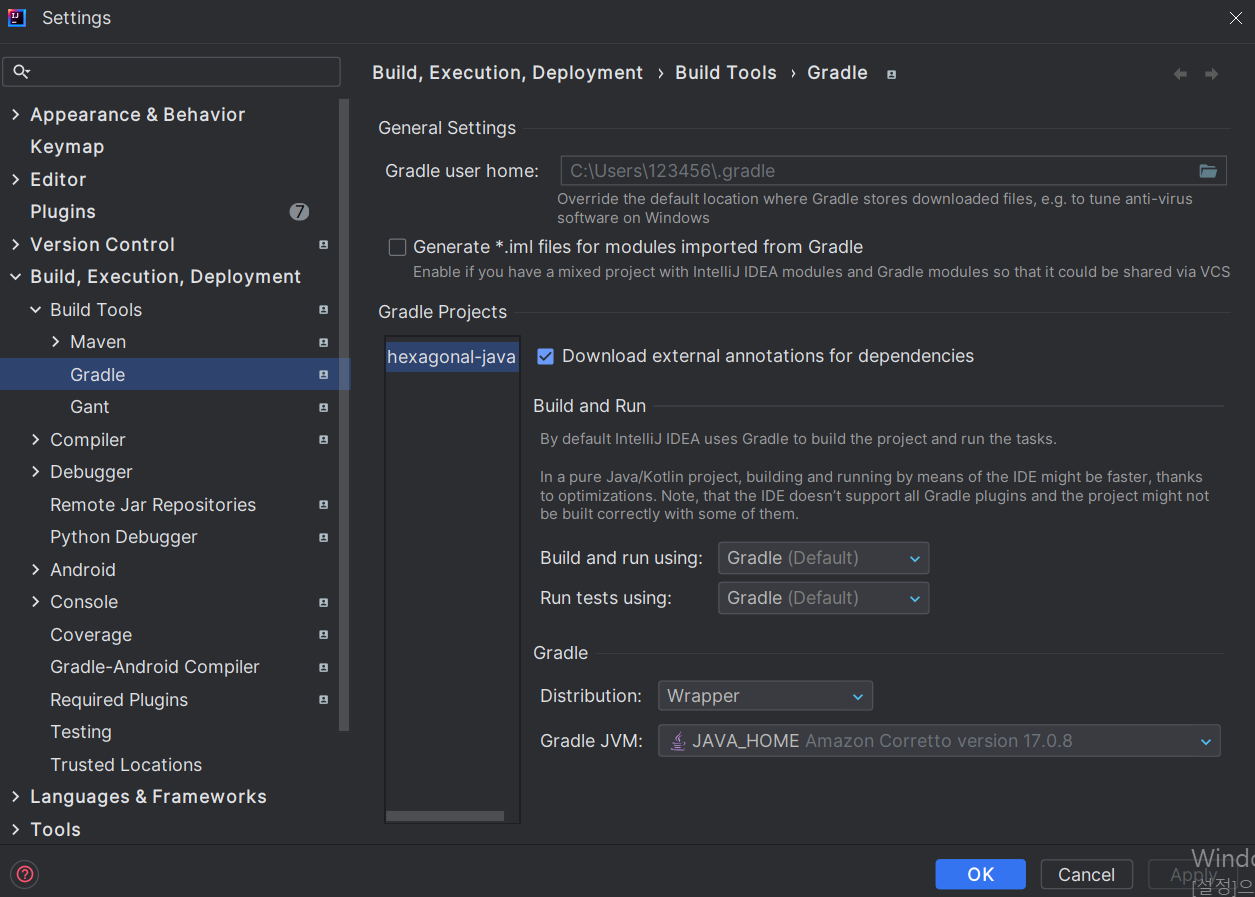Open the Run tests using dropdown
1255x897 pixels.
point(823,598)
